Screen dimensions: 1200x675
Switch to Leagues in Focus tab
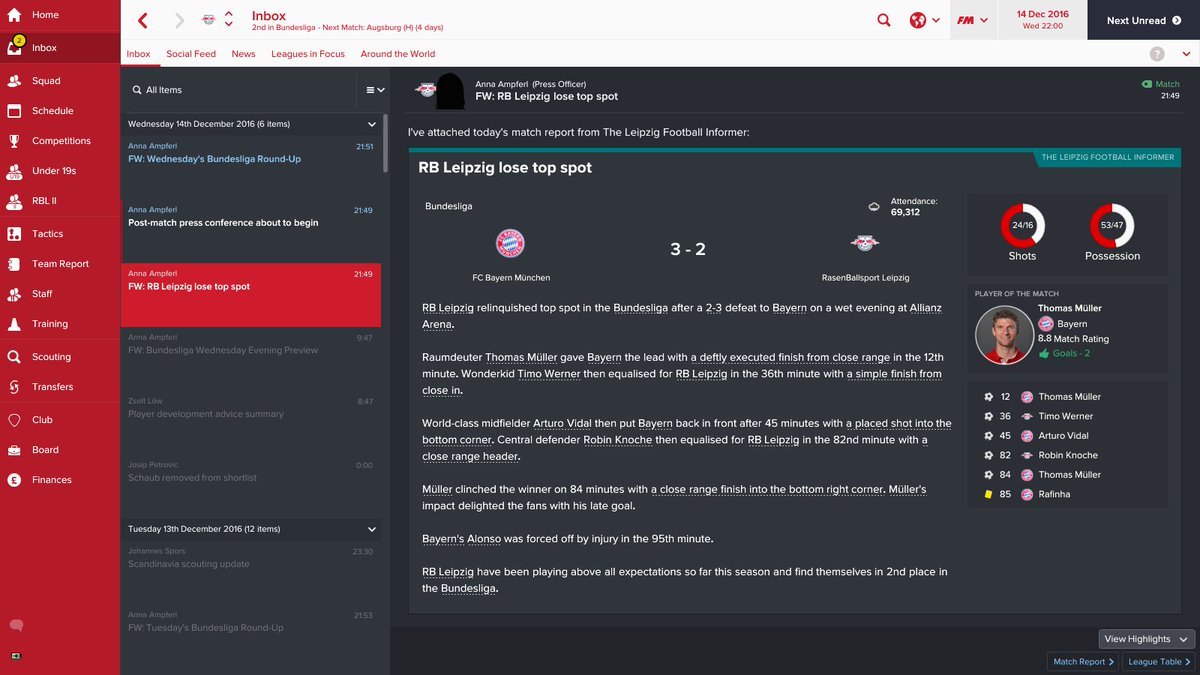[308, 54]
